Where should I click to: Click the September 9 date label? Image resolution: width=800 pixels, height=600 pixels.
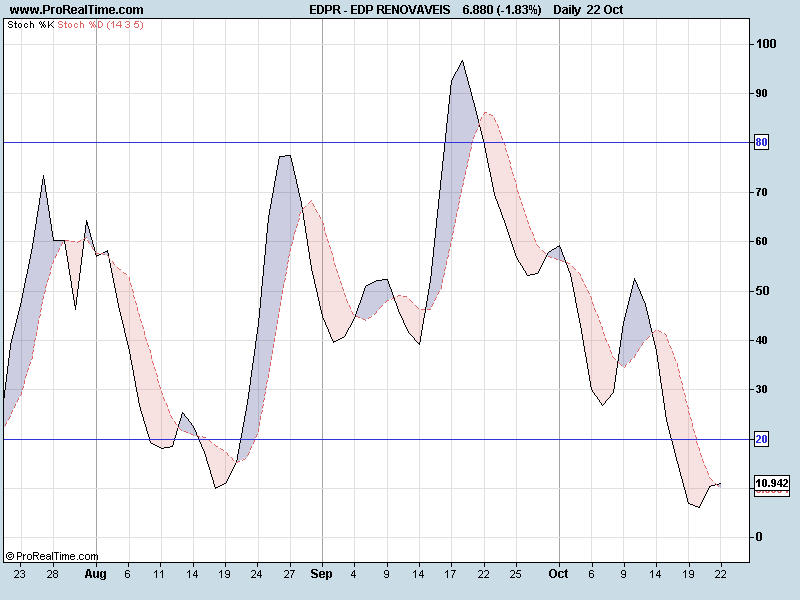387,574
